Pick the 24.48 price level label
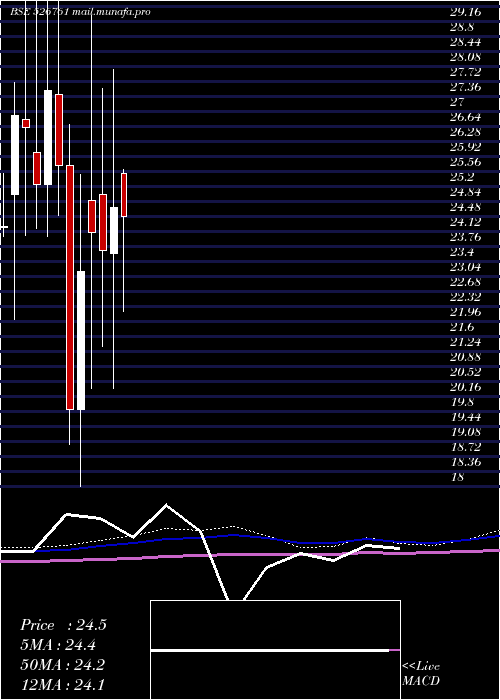500x700 pixels. (465, 207)
